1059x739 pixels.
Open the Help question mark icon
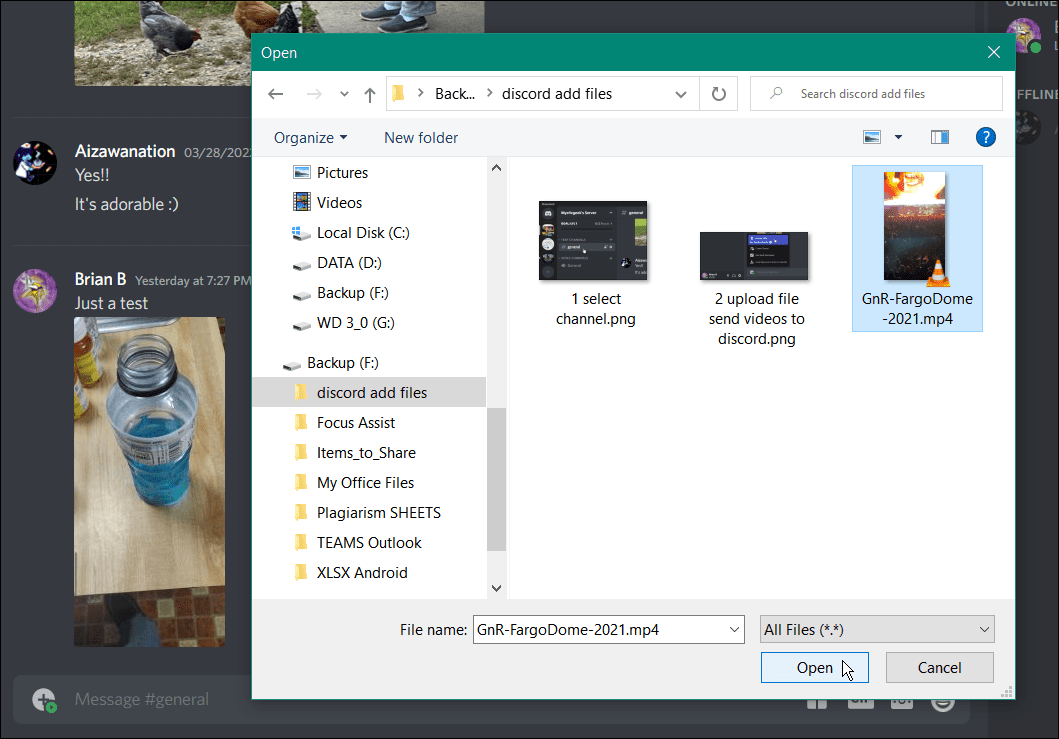pos(985,137)
